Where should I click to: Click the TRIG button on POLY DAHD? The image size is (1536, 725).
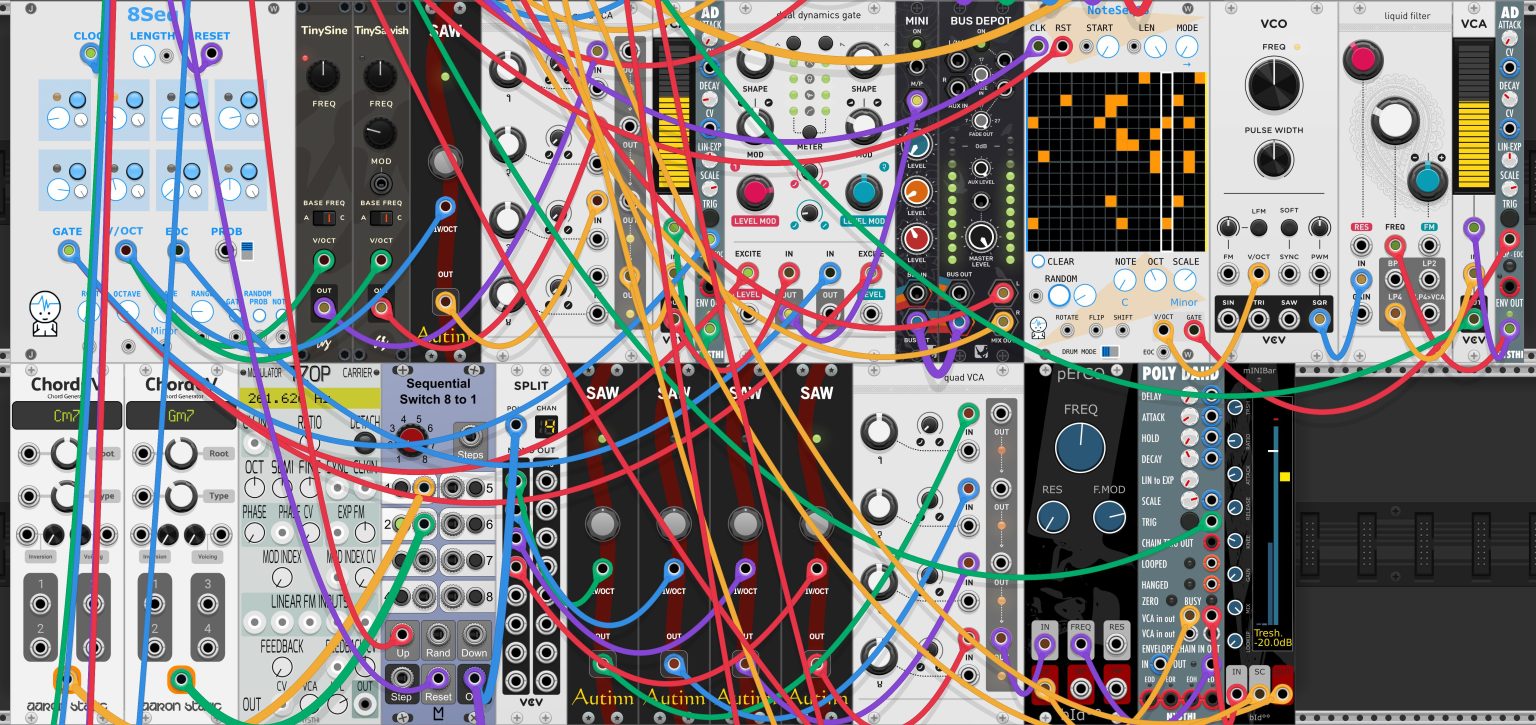pos(1189,521)
